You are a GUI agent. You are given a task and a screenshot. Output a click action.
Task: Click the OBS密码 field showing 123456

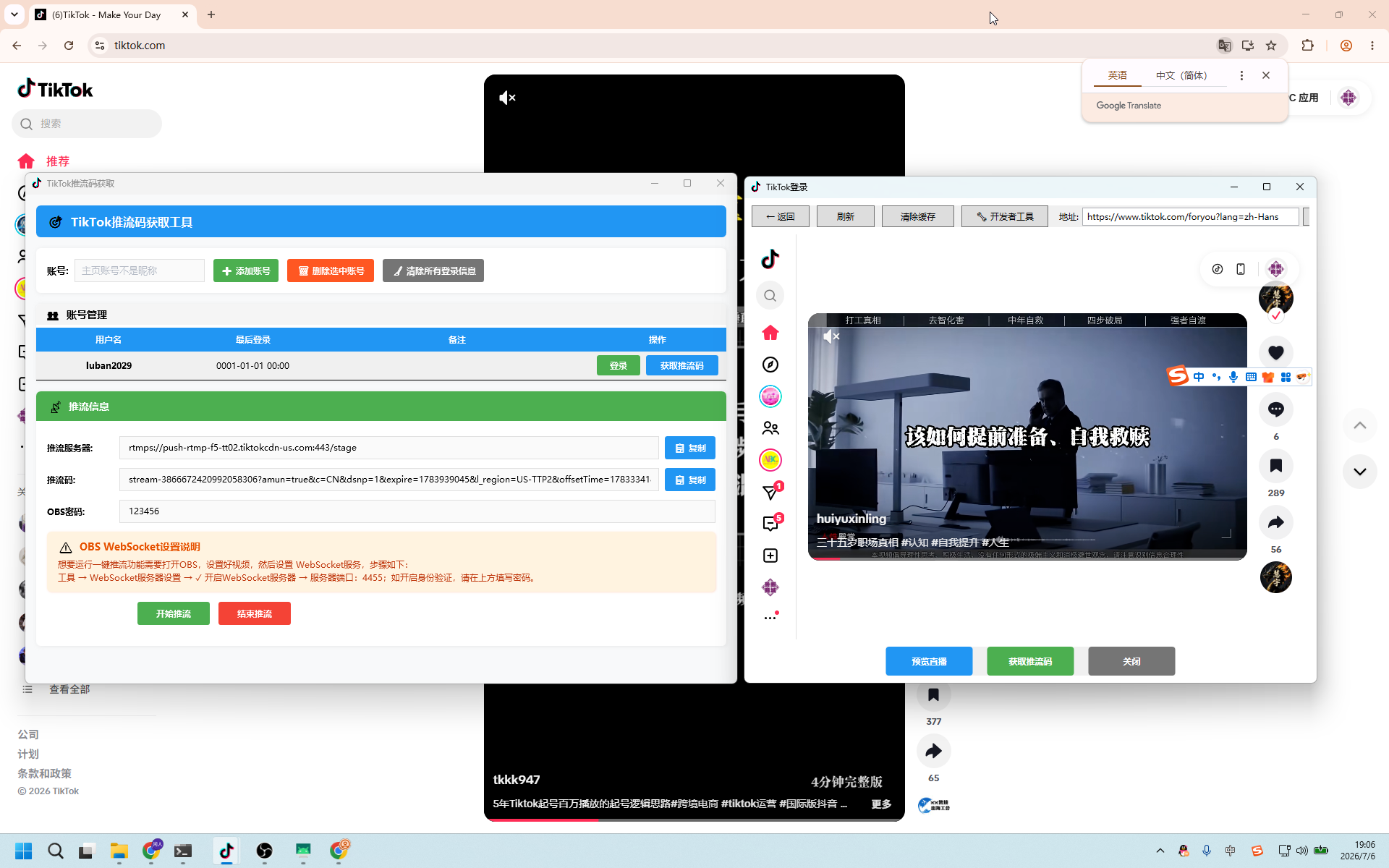(417, 511)
